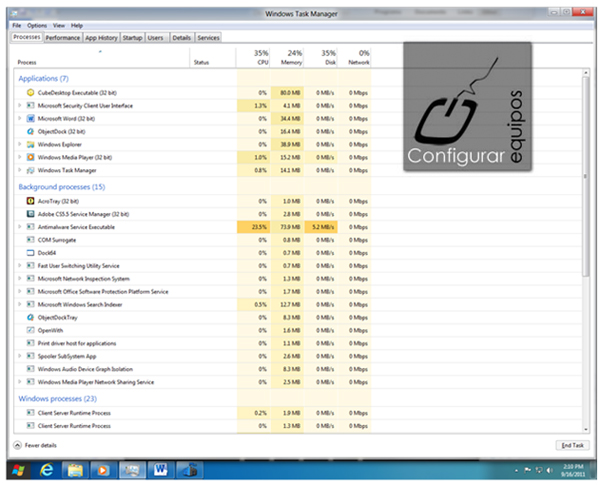600x485 pixels.
Task: Click the ObjectDock (32 bit) icon
Action: (x=30, y=131)
